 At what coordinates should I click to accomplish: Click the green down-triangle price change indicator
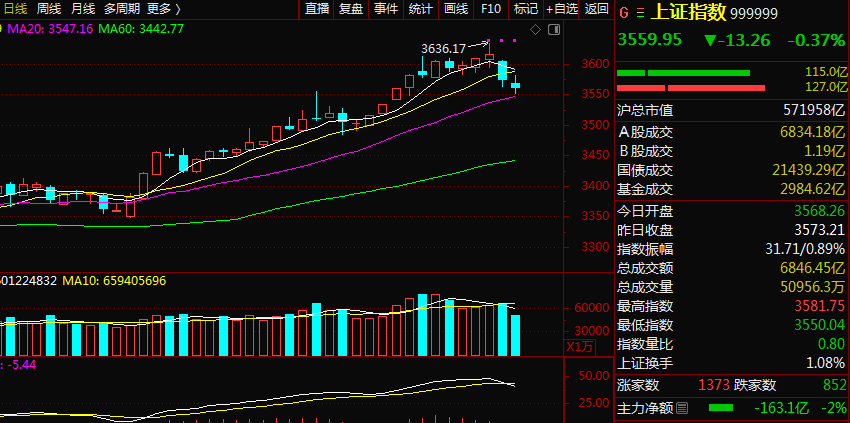point(710,40)
